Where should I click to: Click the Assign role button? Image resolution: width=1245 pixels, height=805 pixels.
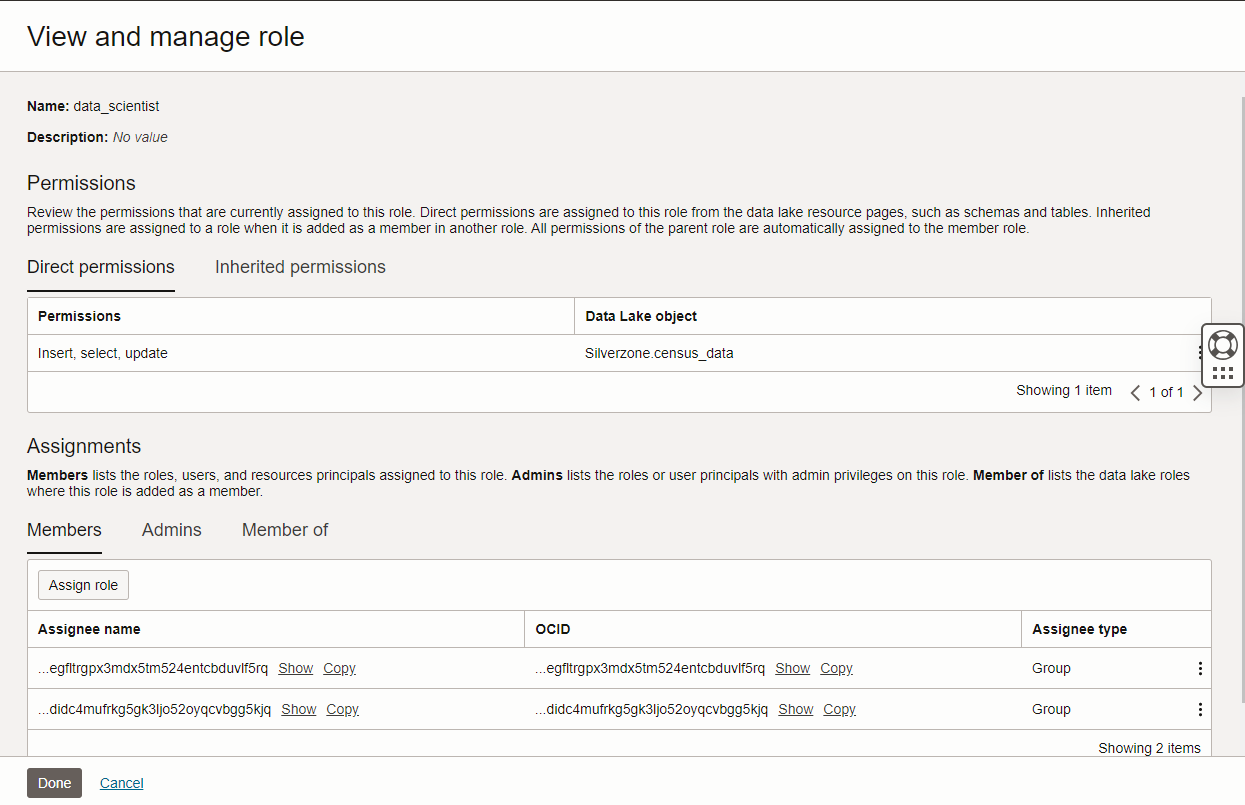[83, 585]
